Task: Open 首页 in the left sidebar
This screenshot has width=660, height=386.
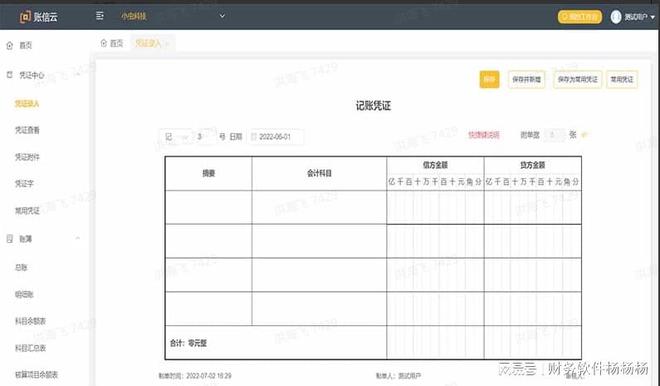Action: (x=26, y=45)
